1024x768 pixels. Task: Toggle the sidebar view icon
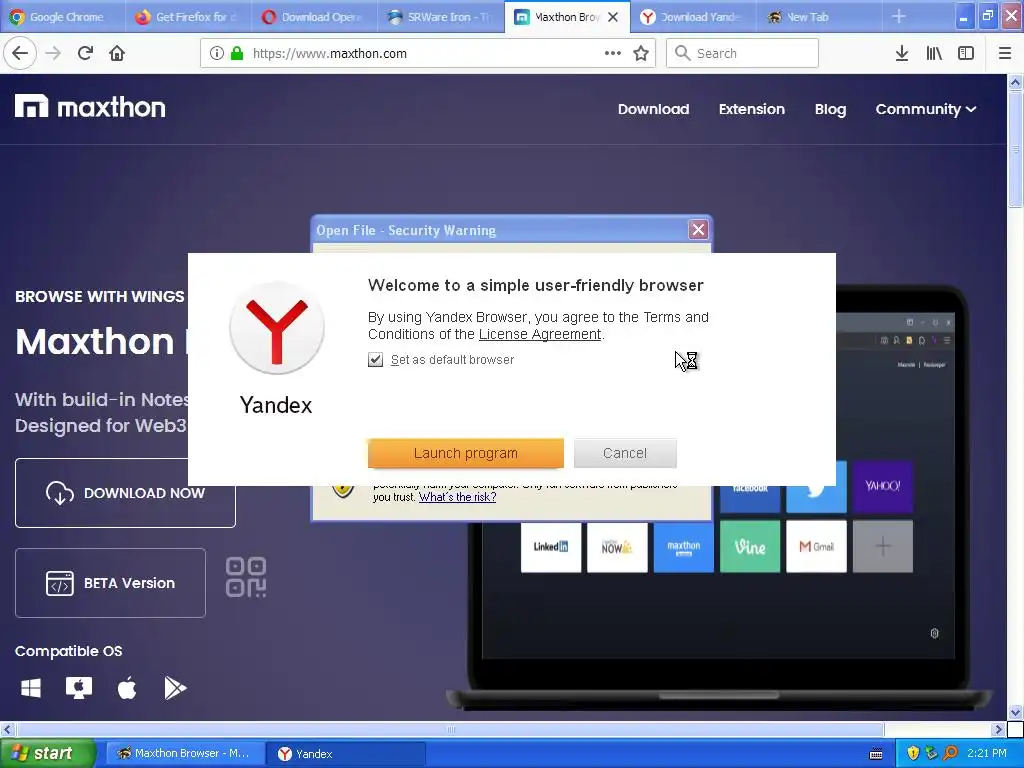pyautogui.click(x=966, y=54)
